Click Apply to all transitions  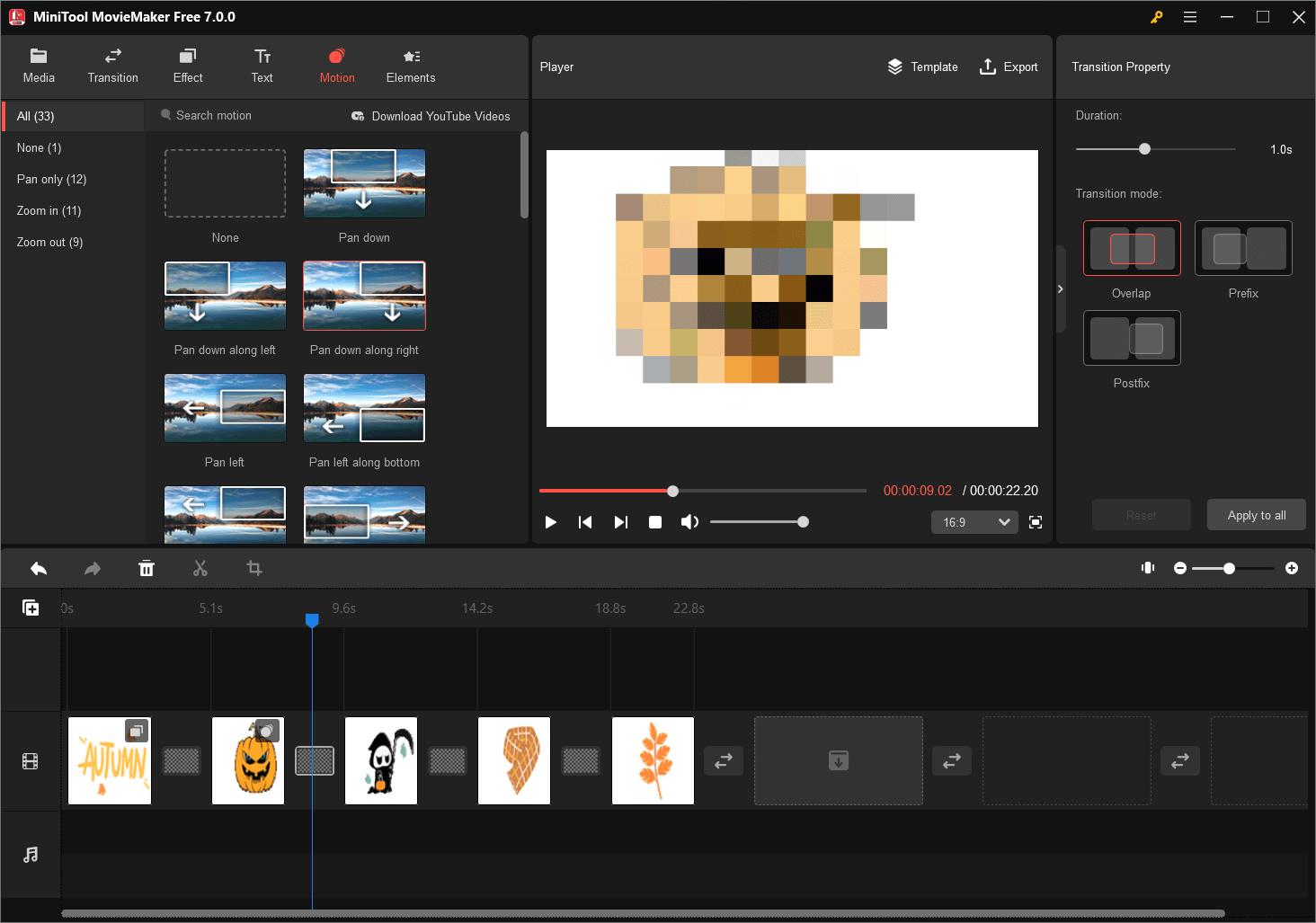[x=1256, y=514]
